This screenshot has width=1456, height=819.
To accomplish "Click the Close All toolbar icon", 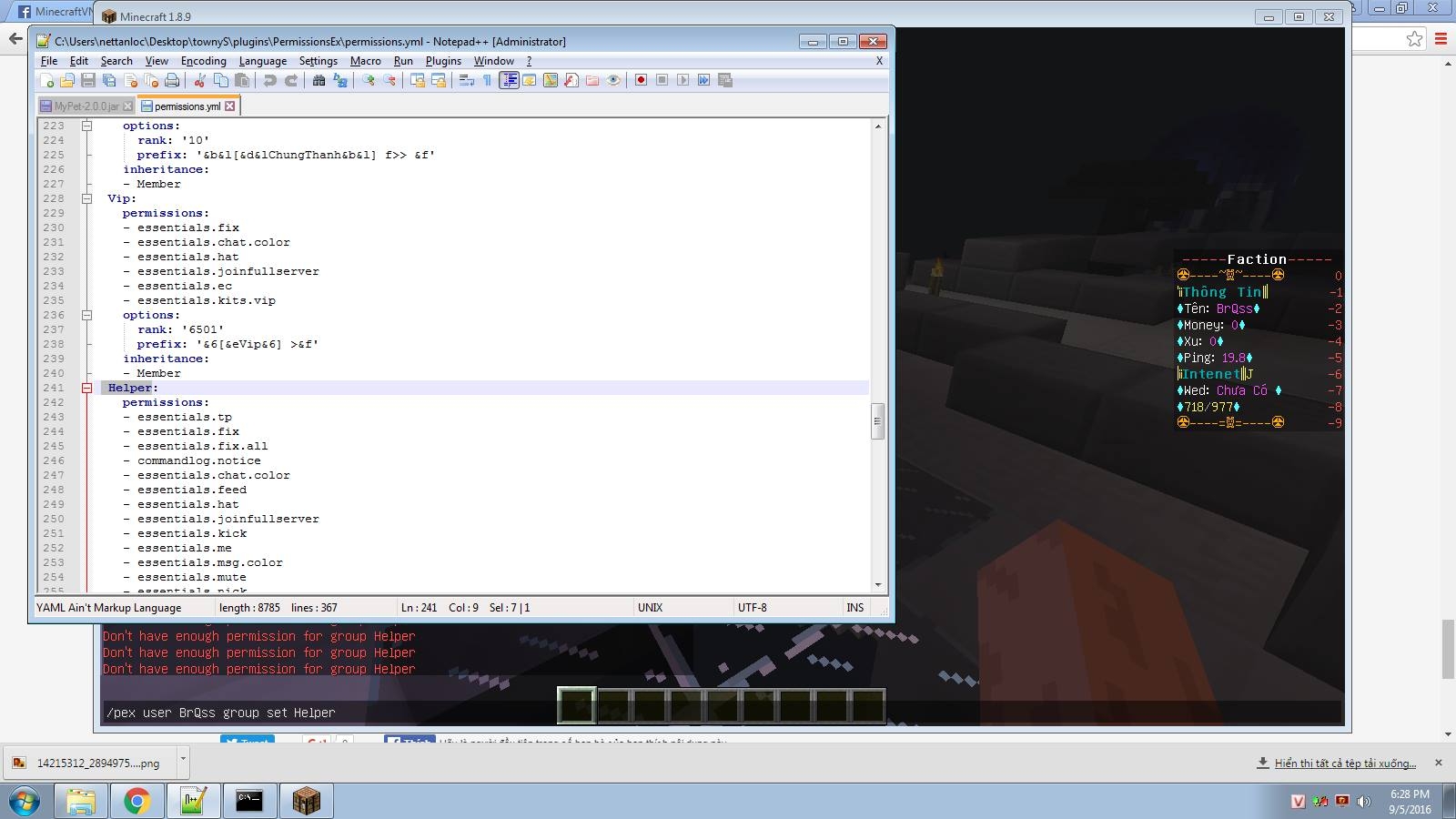I will pyautogui.click(x=151, y=80).
